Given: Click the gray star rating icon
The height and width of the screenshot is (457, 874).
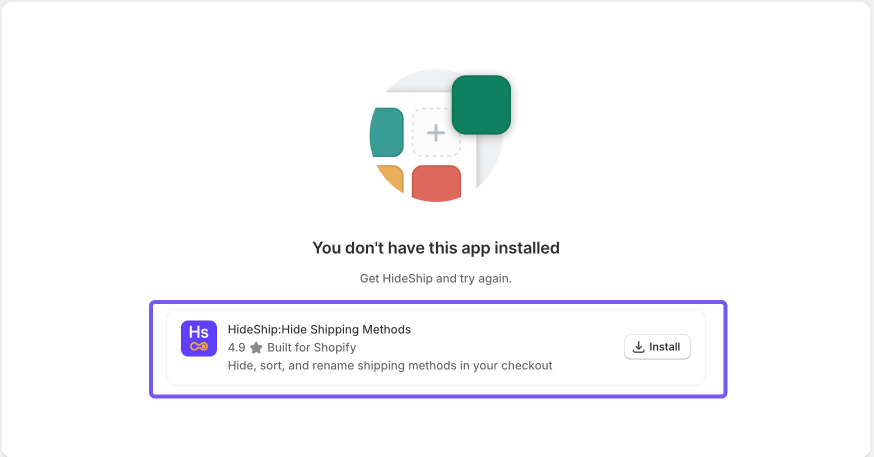Looking at the screenshot, I should (256, 348).
